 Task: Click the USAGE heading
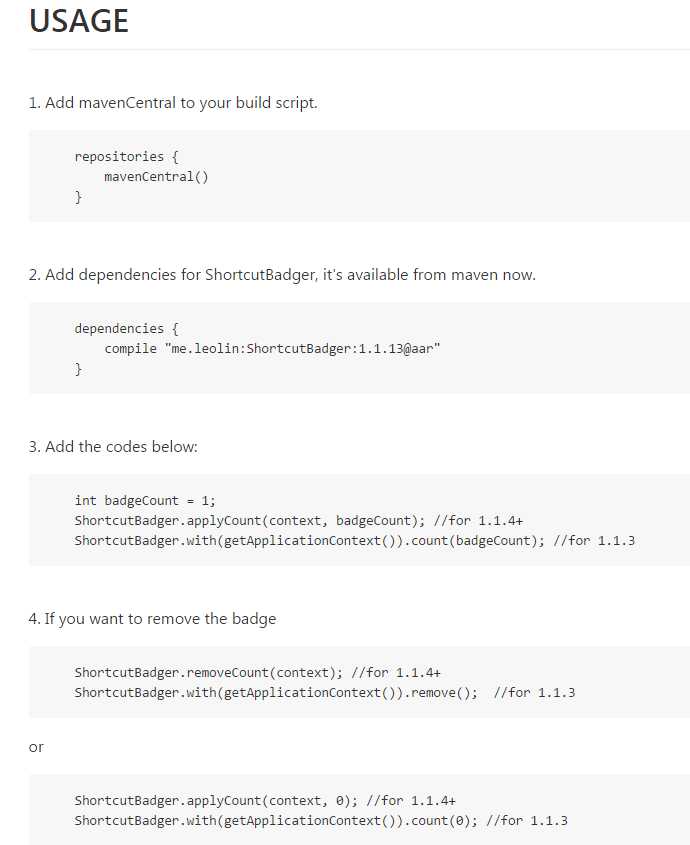[79, 21]
